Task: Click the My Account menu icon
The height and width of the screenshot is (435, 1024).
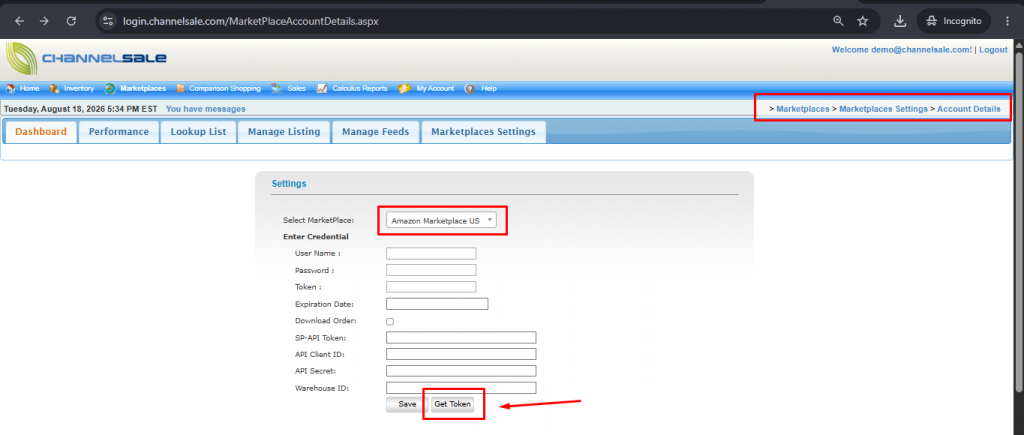Action: click(x=405, y=88)
